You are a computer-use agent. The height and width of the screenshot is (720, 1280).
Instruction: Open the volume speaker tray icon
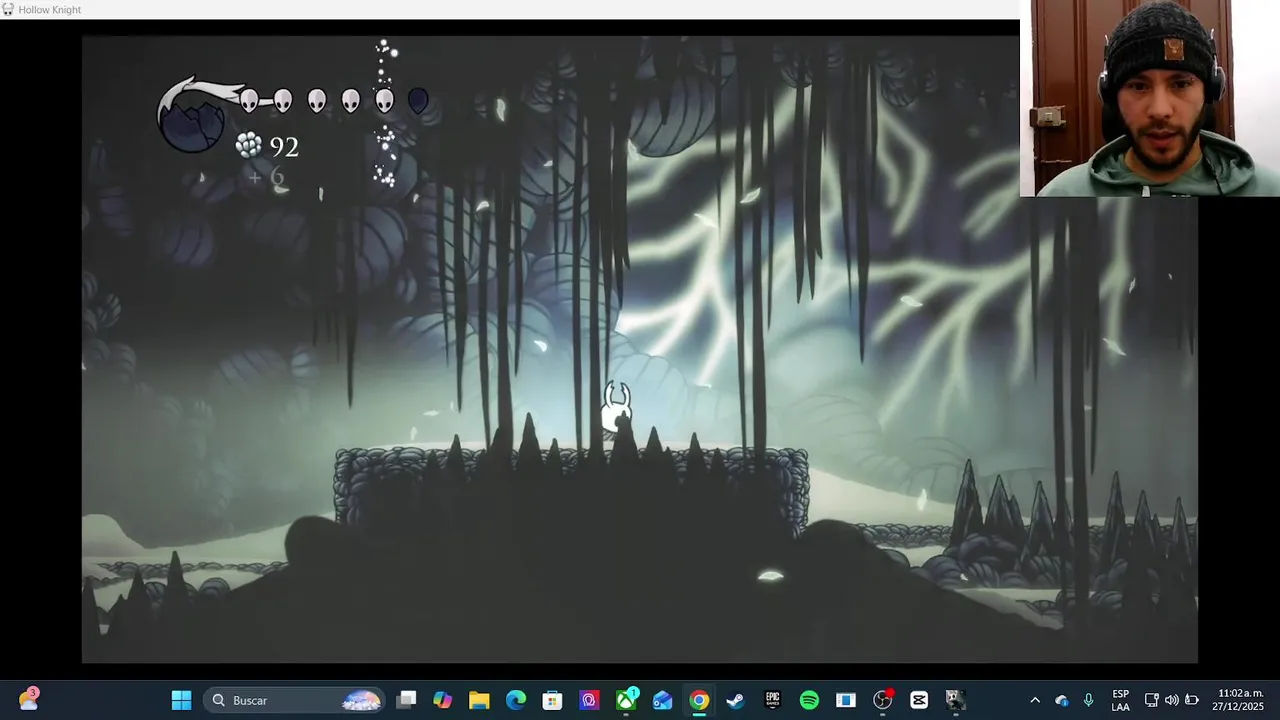click(x=1171, y=700)
